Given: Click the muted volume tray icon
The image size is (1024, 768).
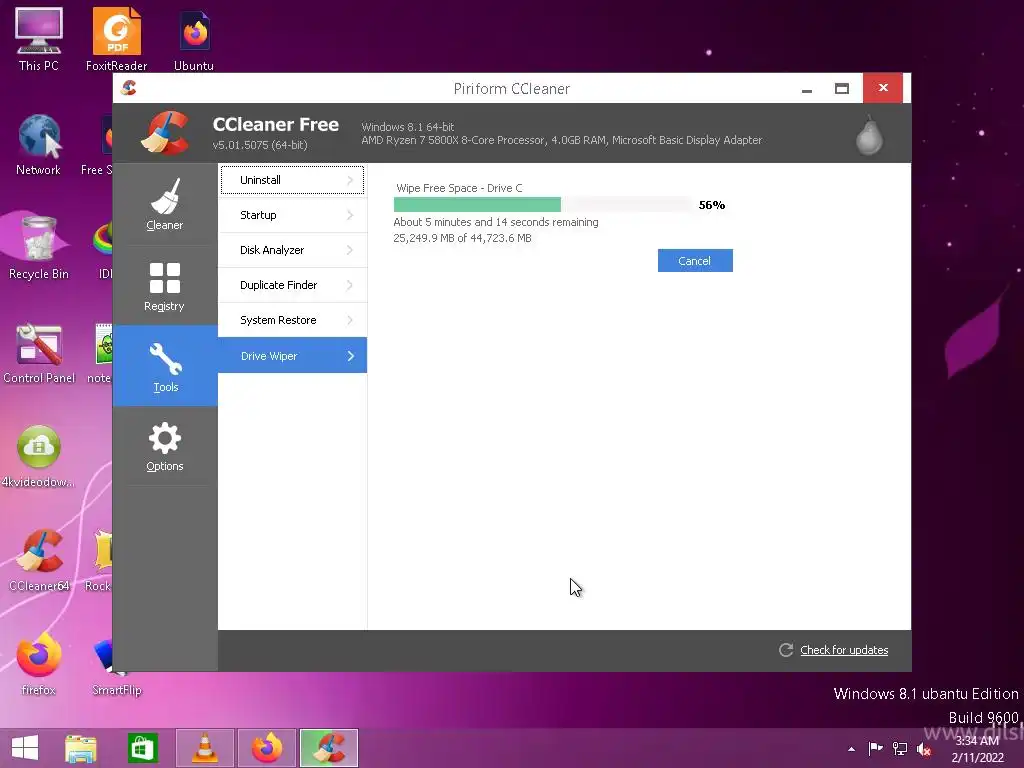Looking at the screenshot, I should pyautogui.click(x=924, y=749).
